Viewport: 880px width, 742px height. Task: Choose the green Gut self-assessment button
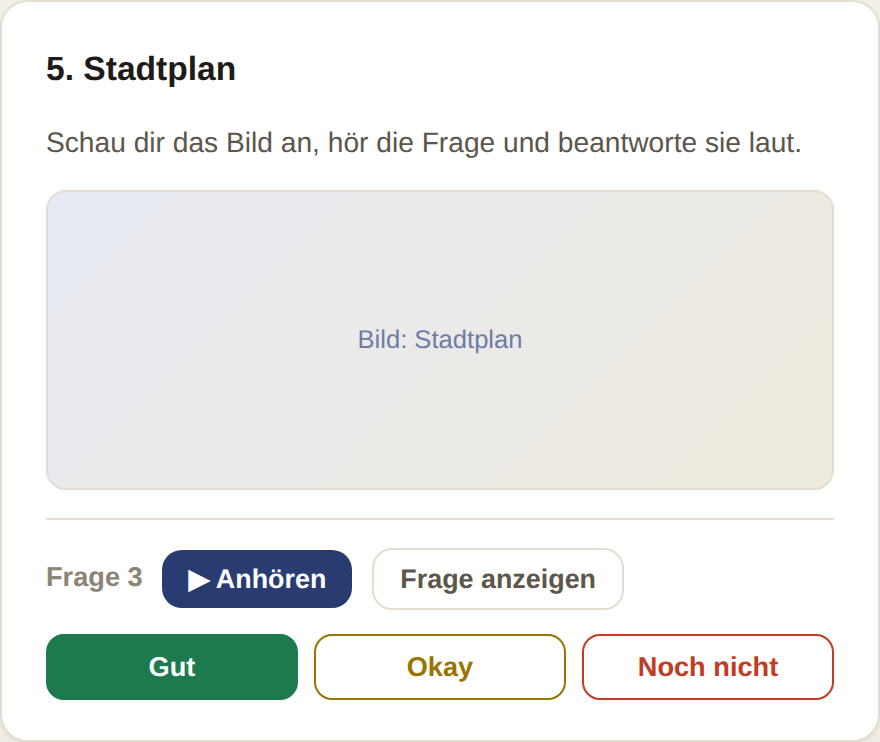(172, 667)
